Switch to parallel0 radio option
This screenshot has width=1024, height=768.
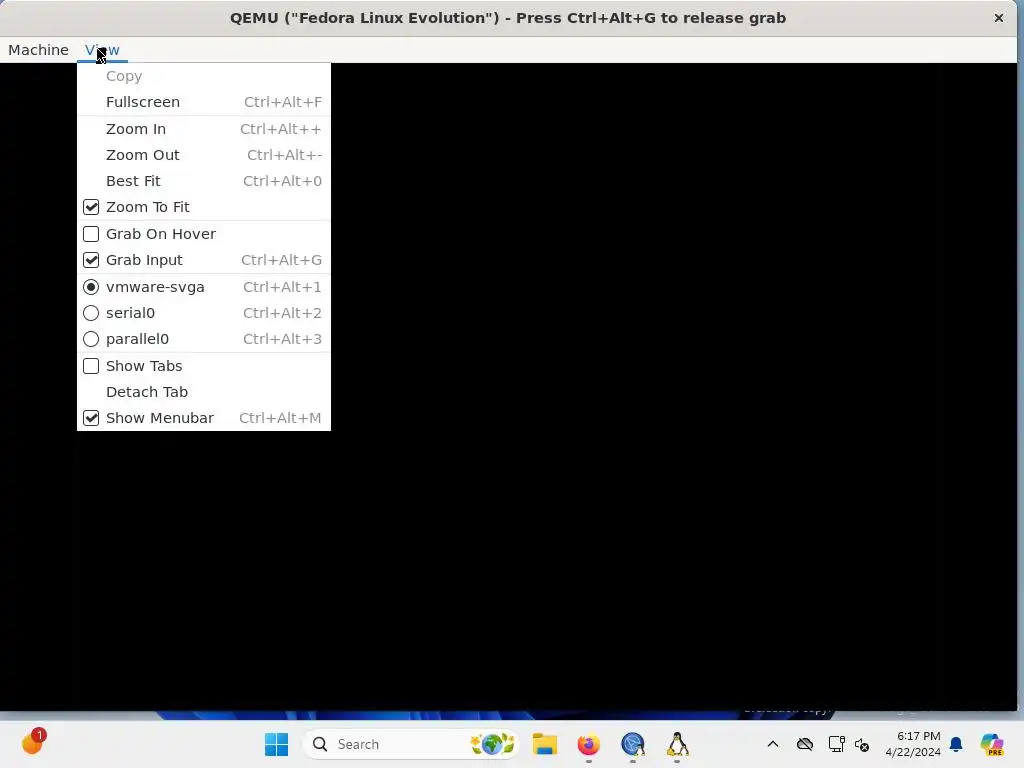click(91, 339)
